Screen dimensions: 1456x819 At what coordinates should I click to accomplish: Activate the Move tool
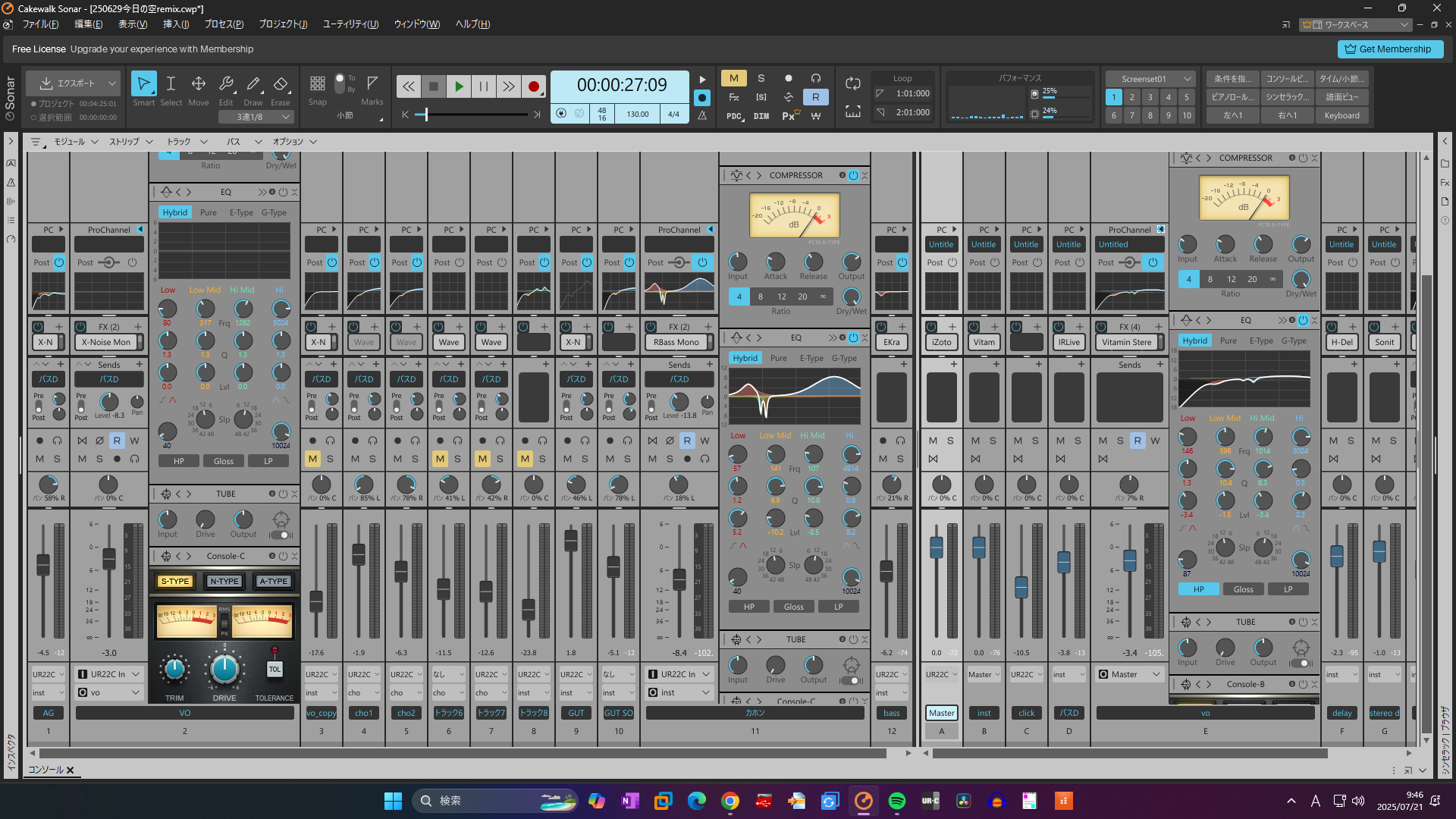pos(198,89)
